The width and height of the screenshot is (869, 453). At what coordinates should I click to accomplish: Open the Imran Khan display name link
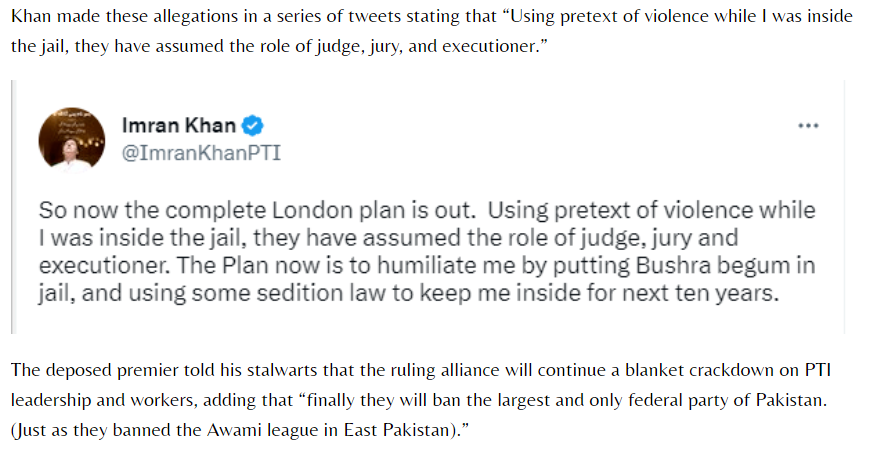pyautogui.click(x=178, y=125)
